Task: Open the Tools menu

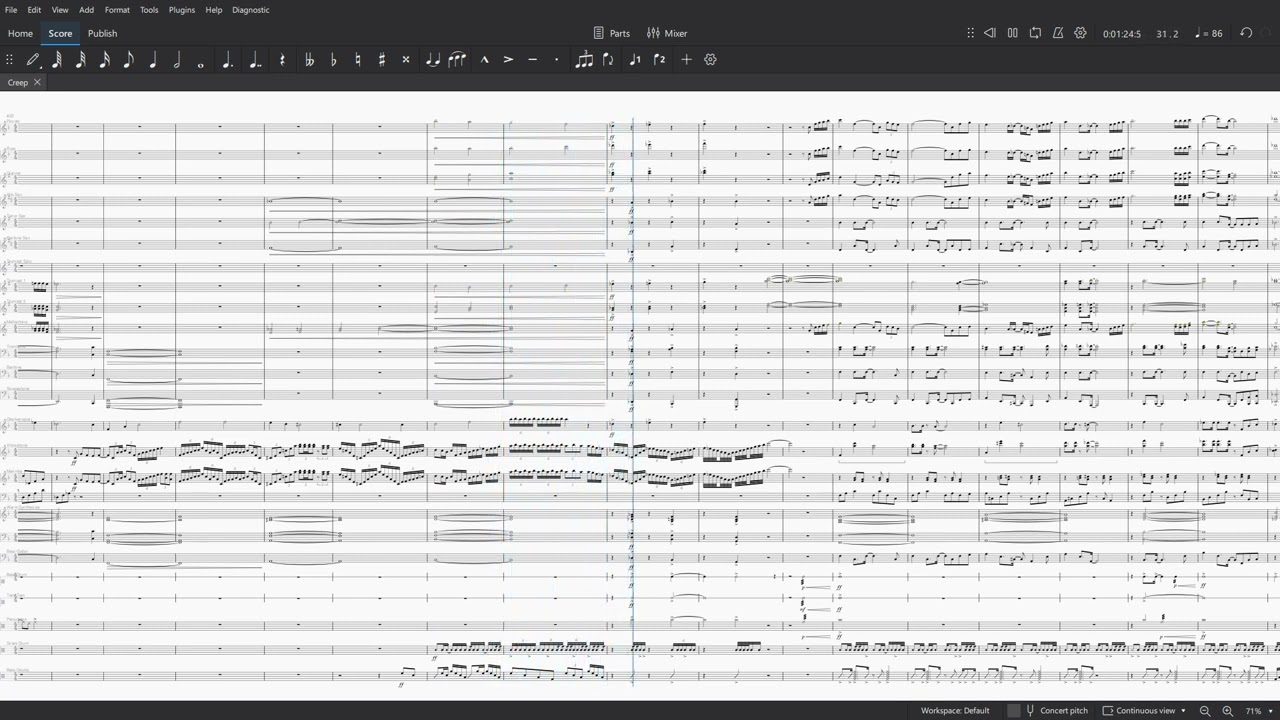Action: [149, 10]
